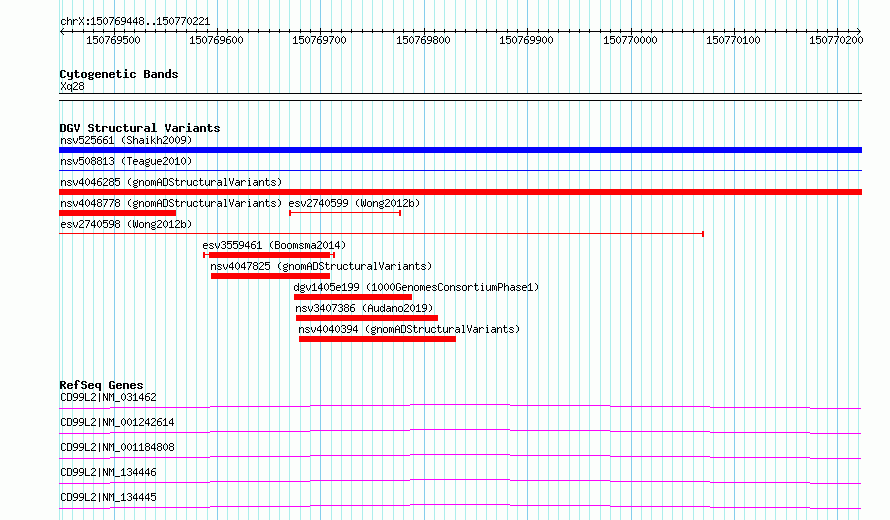Click ruler position 150770100
Screen dimensions: 890x520
point(733,40)
